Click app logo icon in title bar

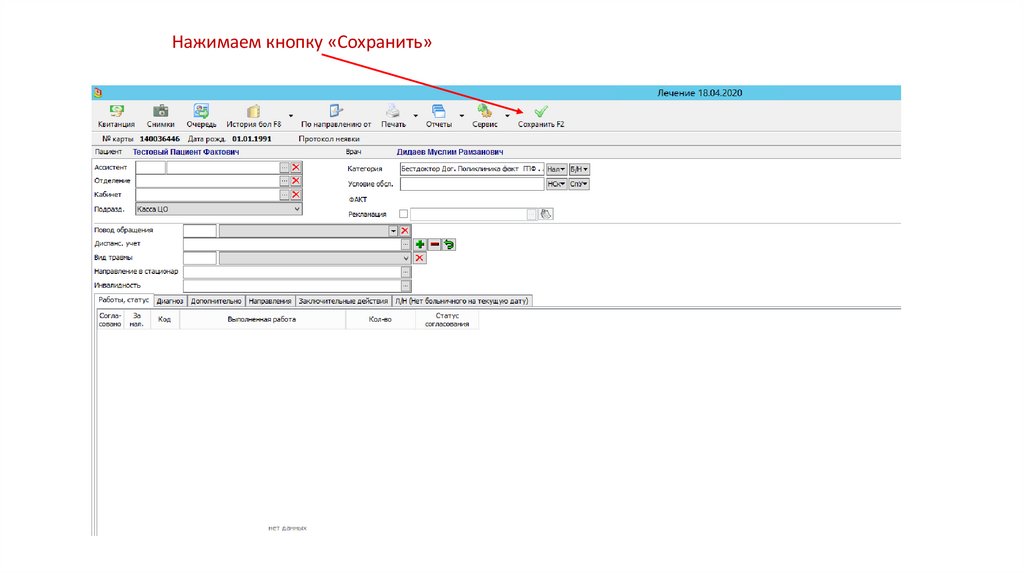coord(98,93)
